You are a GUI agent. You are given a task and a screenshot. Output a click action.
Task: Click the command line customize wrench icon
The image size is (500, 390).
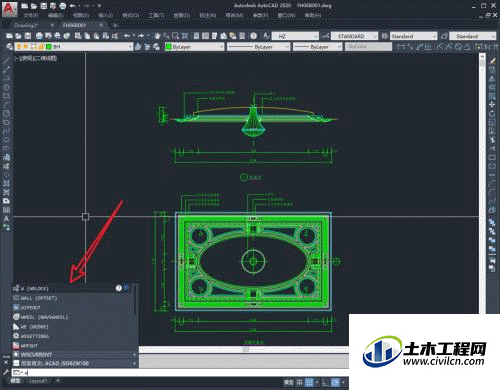6,372
